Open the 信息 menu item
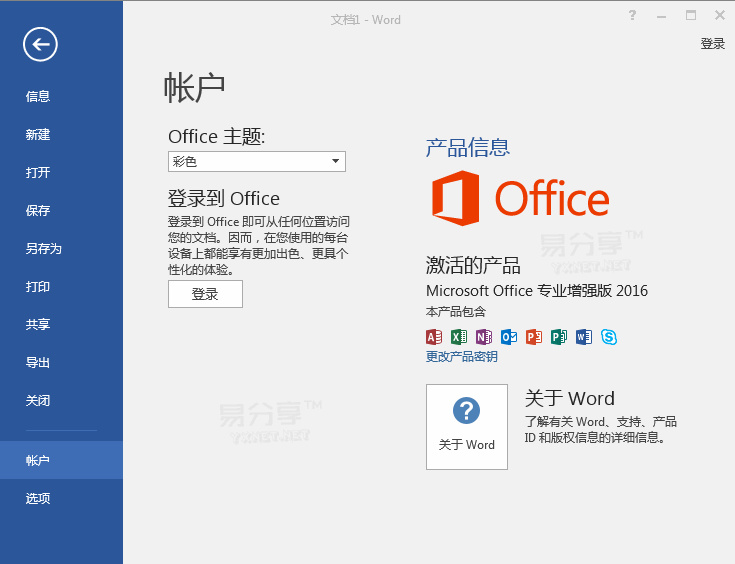Screen dimensions: 735x564 pyautogui.click(x=38, y=96)
